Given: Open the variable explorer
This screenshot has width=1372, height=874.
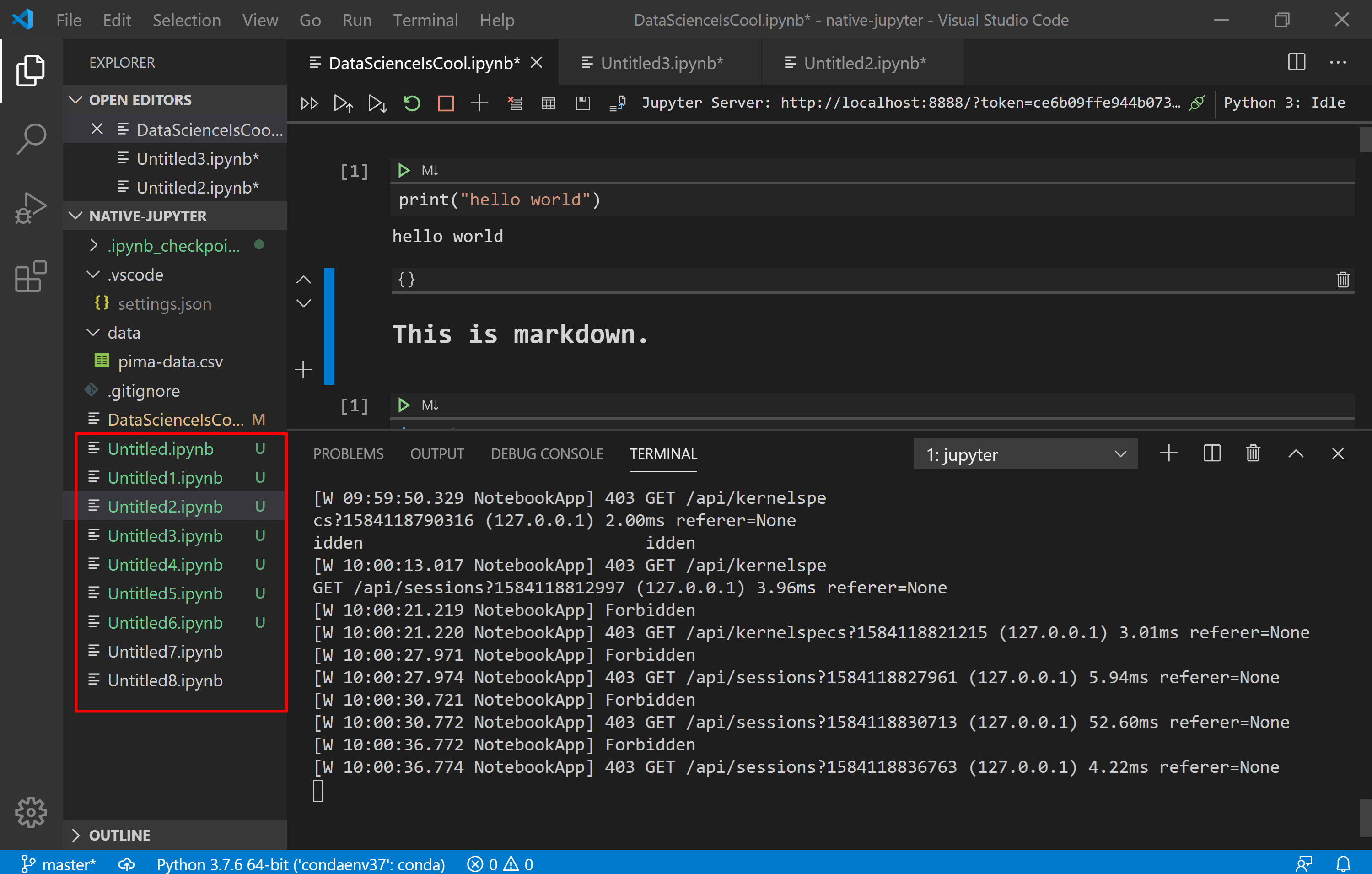Looking at the screenshot, I should click(x=548, y=103).
